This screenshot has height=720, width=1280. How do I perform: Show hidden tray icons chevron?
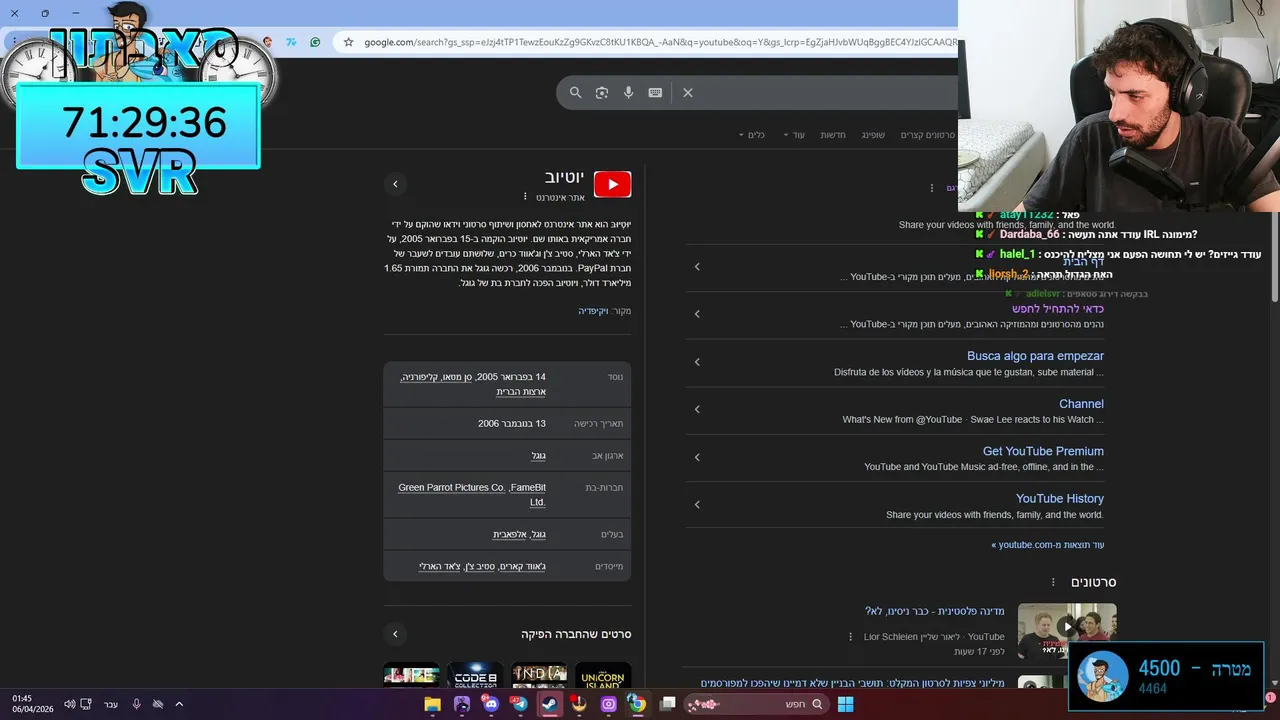coord(179,704)
